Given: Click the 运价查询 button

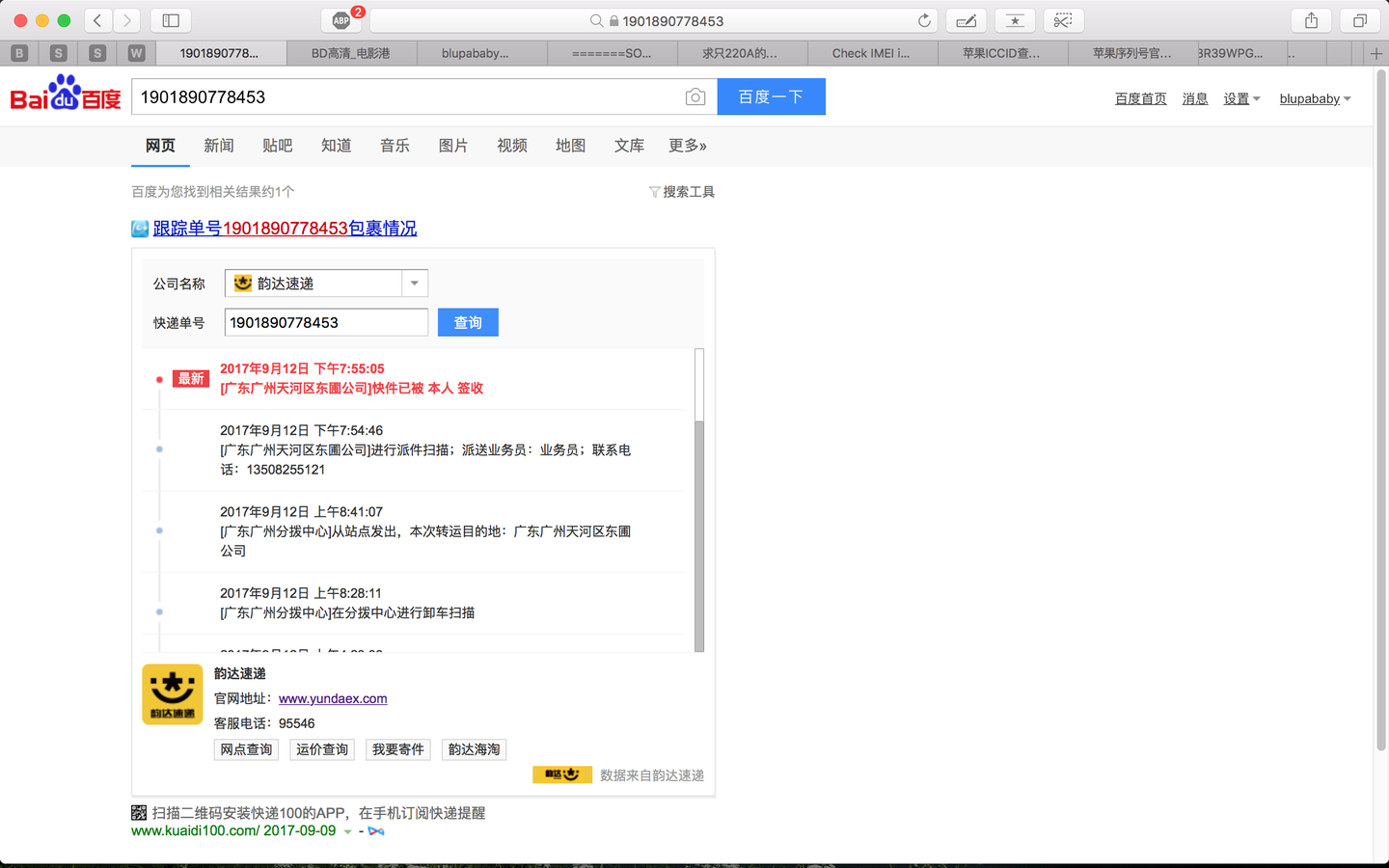Looking at the screenshot, I should coord(322,749).
